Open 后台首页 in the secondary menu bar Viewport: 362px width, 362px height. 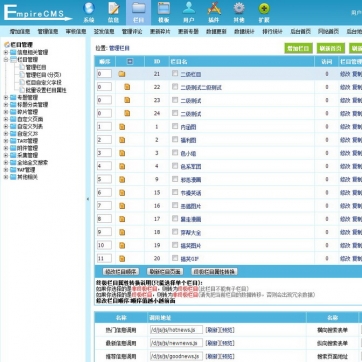300,32
